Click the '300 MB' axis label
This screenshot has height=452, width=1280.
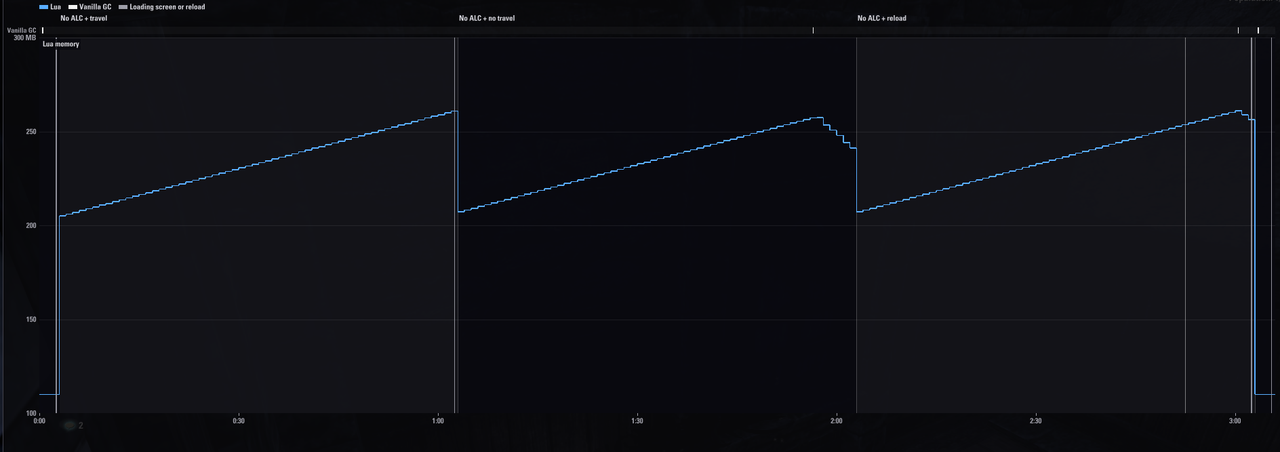(25, 37)
